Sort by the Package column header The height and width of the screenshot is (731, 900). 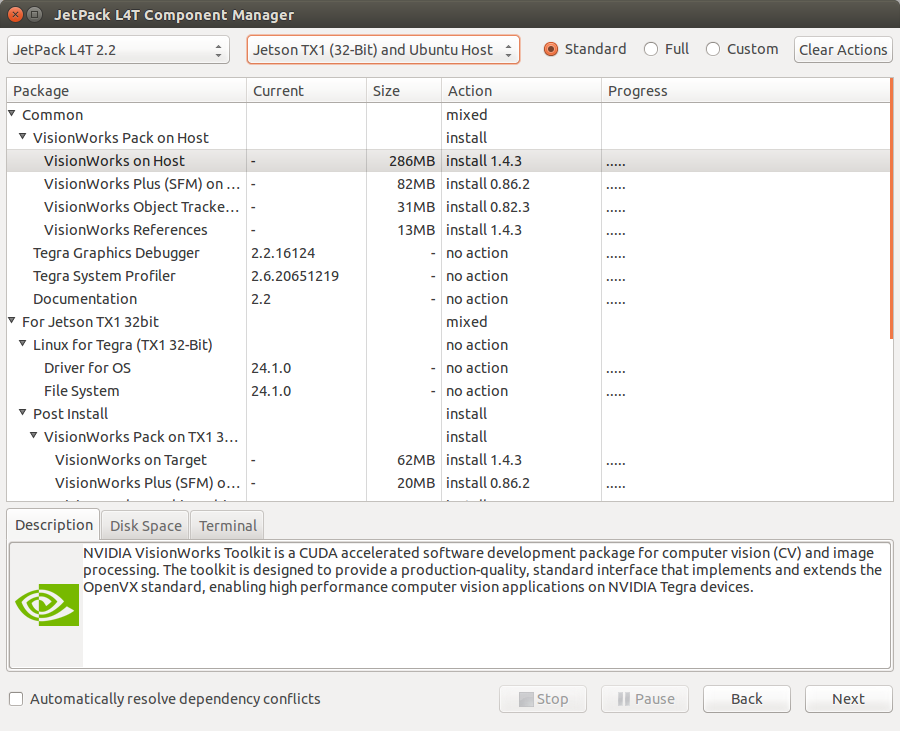click(126, 91)
